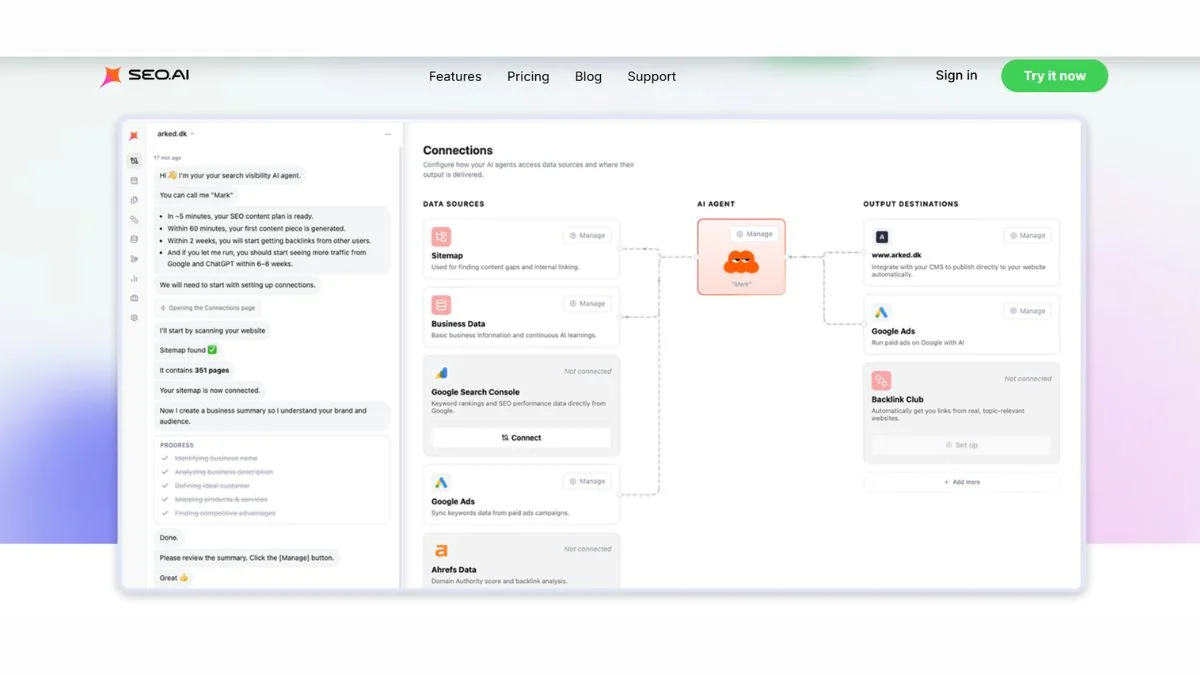Connect Google Search Console
This screenshot has height=675, width=1200.
coord(521,437)
